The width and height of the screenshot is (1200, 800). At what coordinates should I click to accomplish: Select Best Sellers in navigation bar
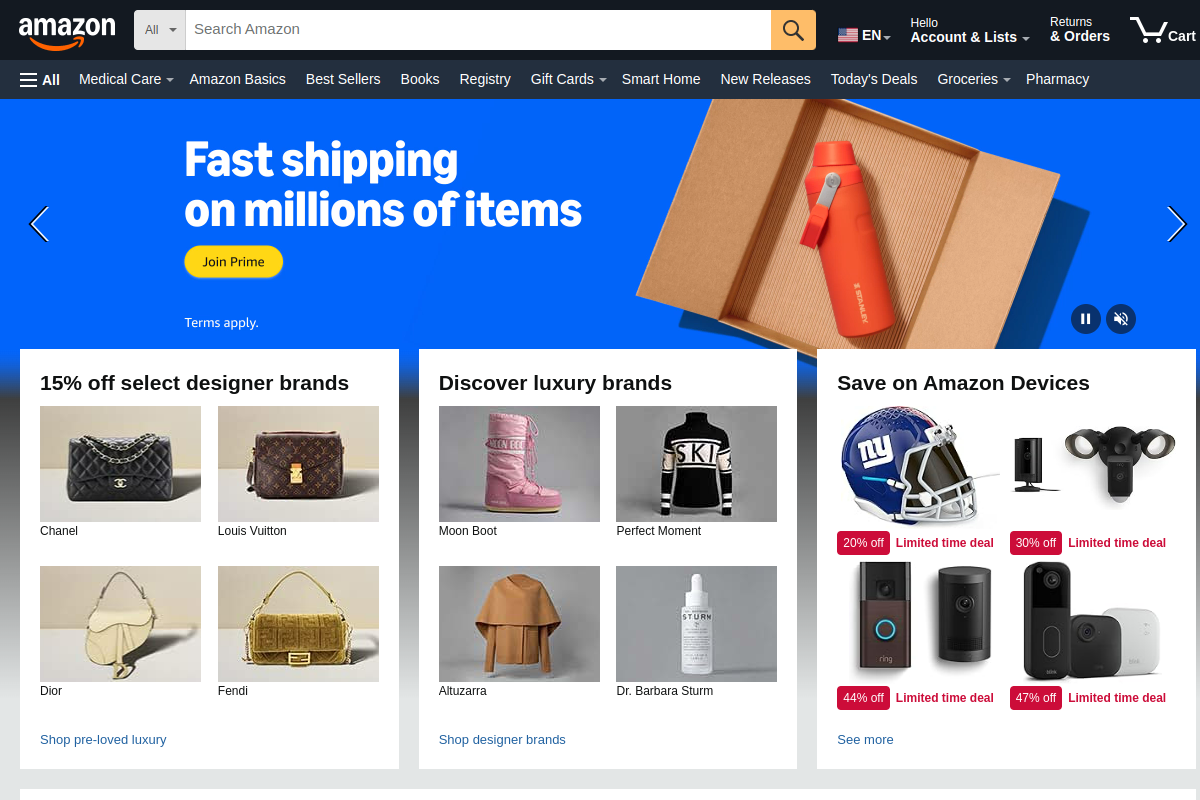[343, 79]
